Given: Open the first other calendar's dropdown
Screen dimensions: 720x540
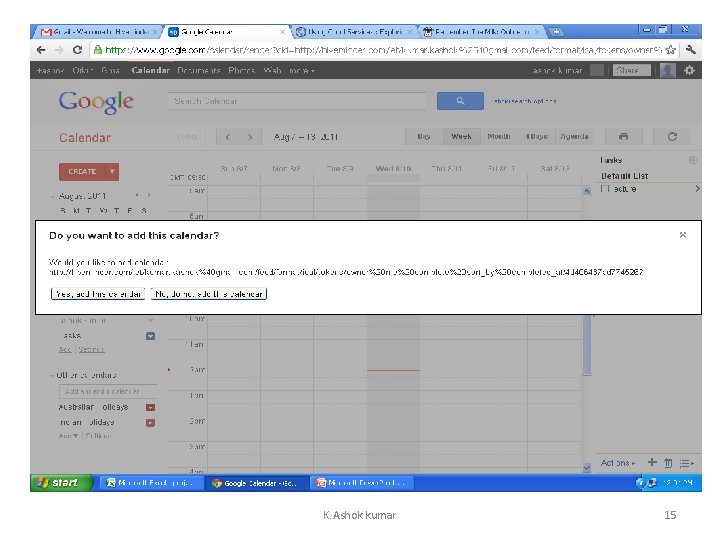Looking at the screenshot, I should [x=150, y=408].
